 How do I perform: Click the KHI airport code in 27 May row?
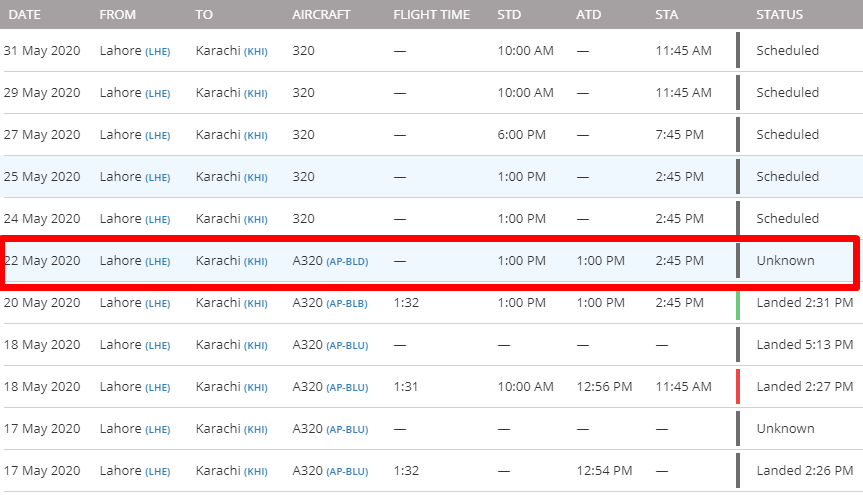click(x=256, y=136)
